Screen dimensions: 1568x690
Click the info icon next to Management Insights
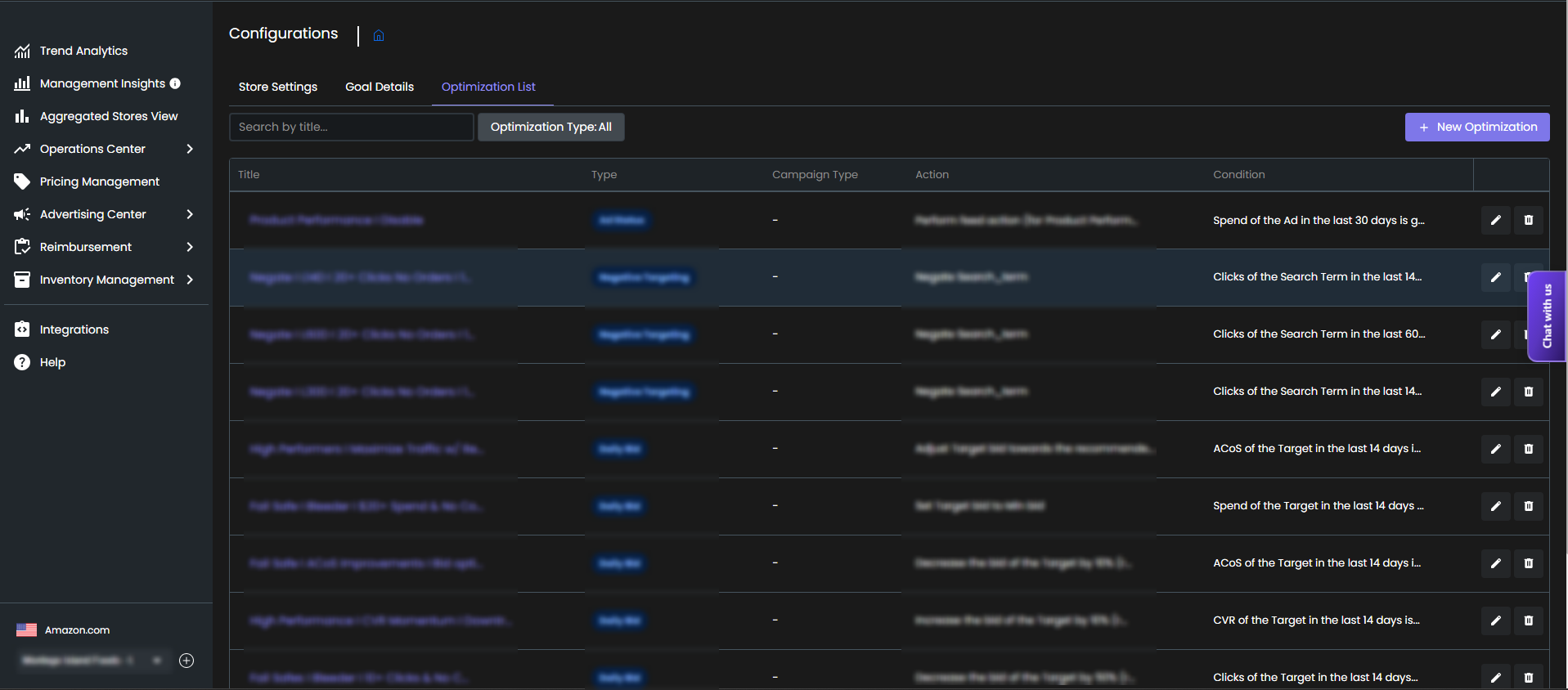[175, 83]
